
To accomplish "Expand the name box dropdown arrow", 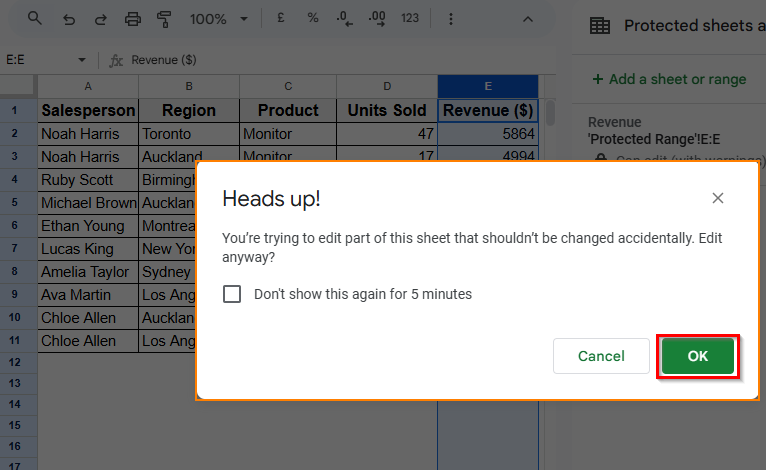I will [x=82, y=60].
